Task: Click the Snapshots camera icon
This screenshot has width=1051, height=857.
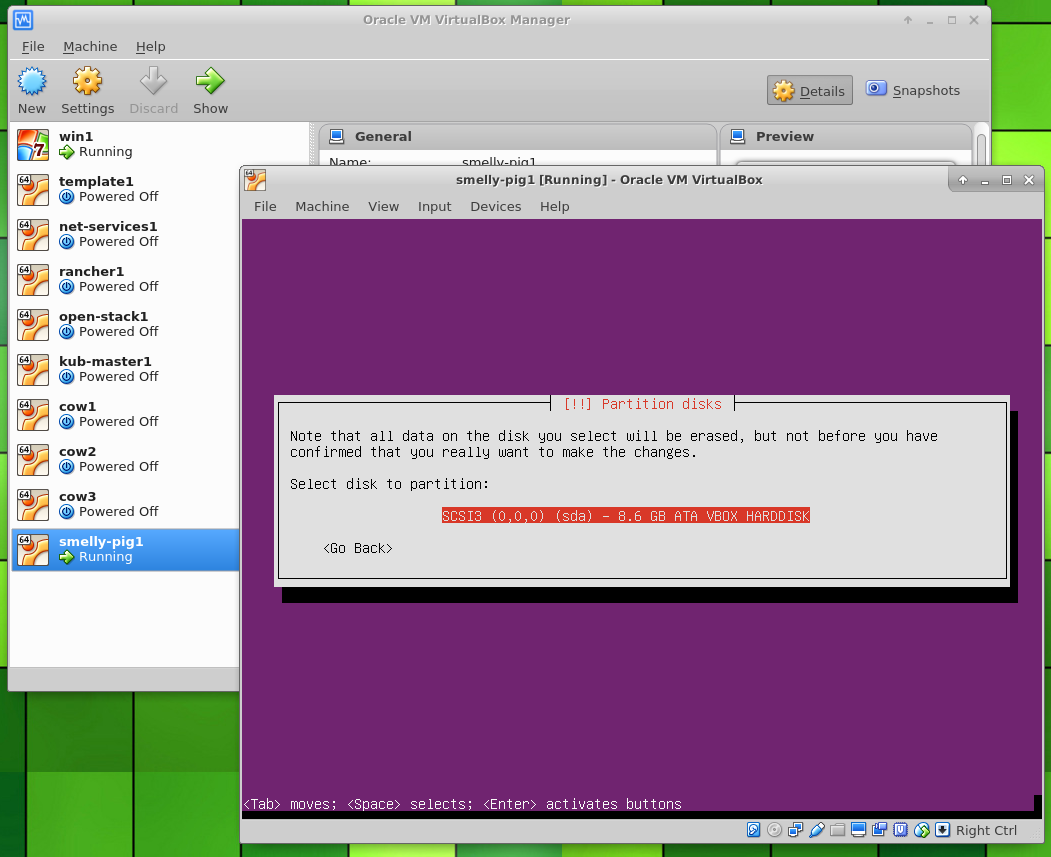Action: click(875, 88)
